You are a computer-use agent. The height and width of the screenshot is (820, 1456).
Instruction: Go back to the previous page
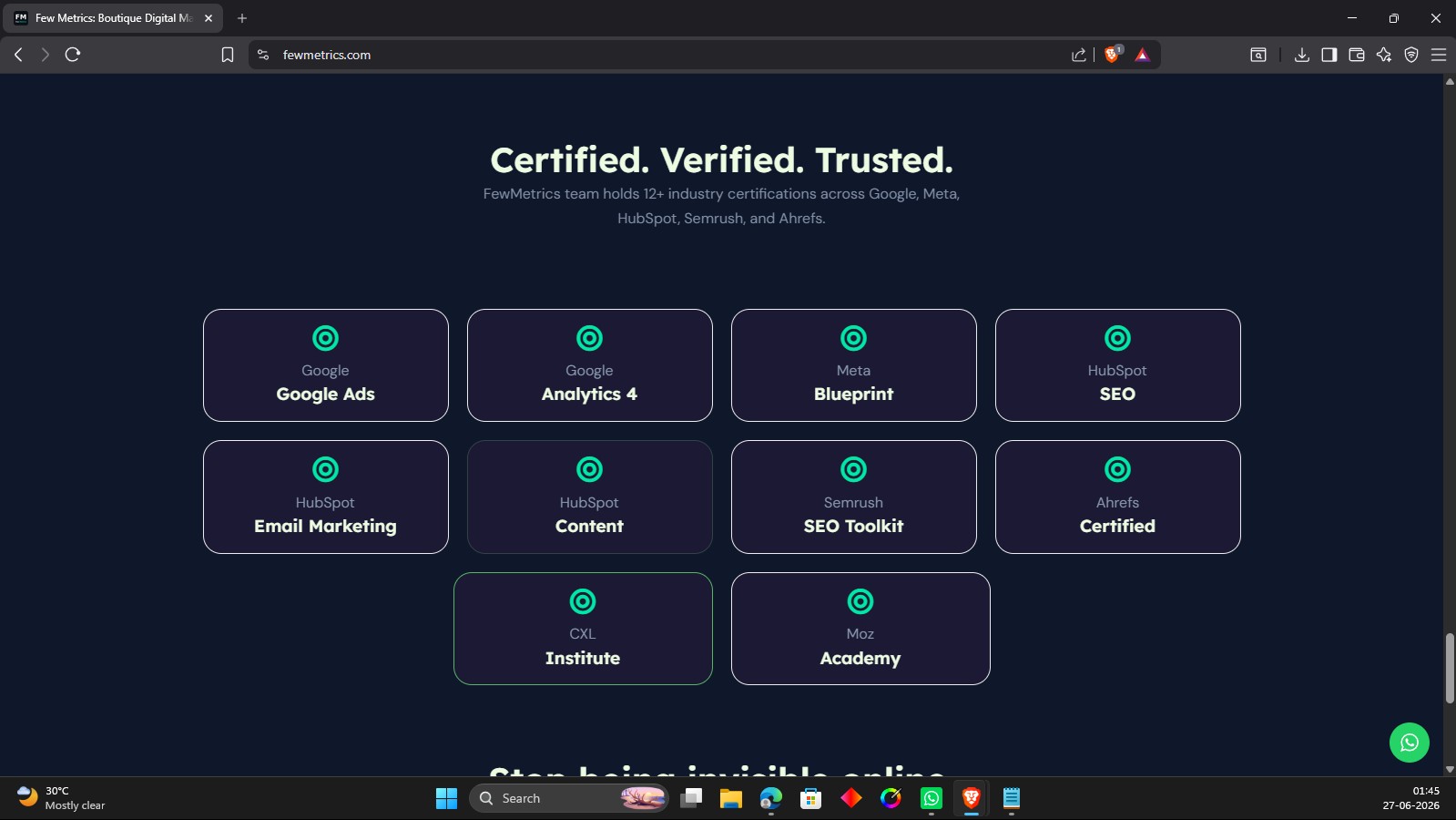tap(18, 55)
